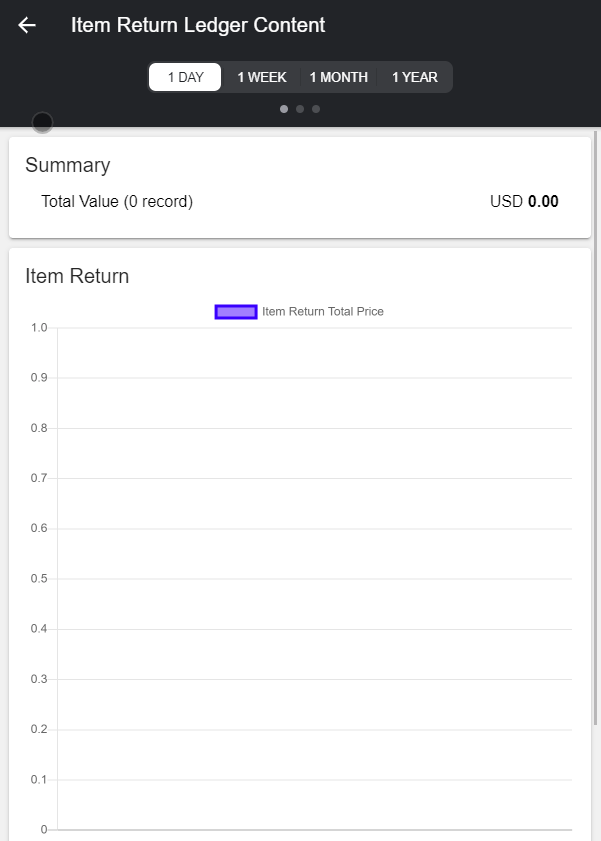The width and height of the screenshot is (601, 841).
Task: Show the 1 YEAR range
Action: click(x=414, y=77)
